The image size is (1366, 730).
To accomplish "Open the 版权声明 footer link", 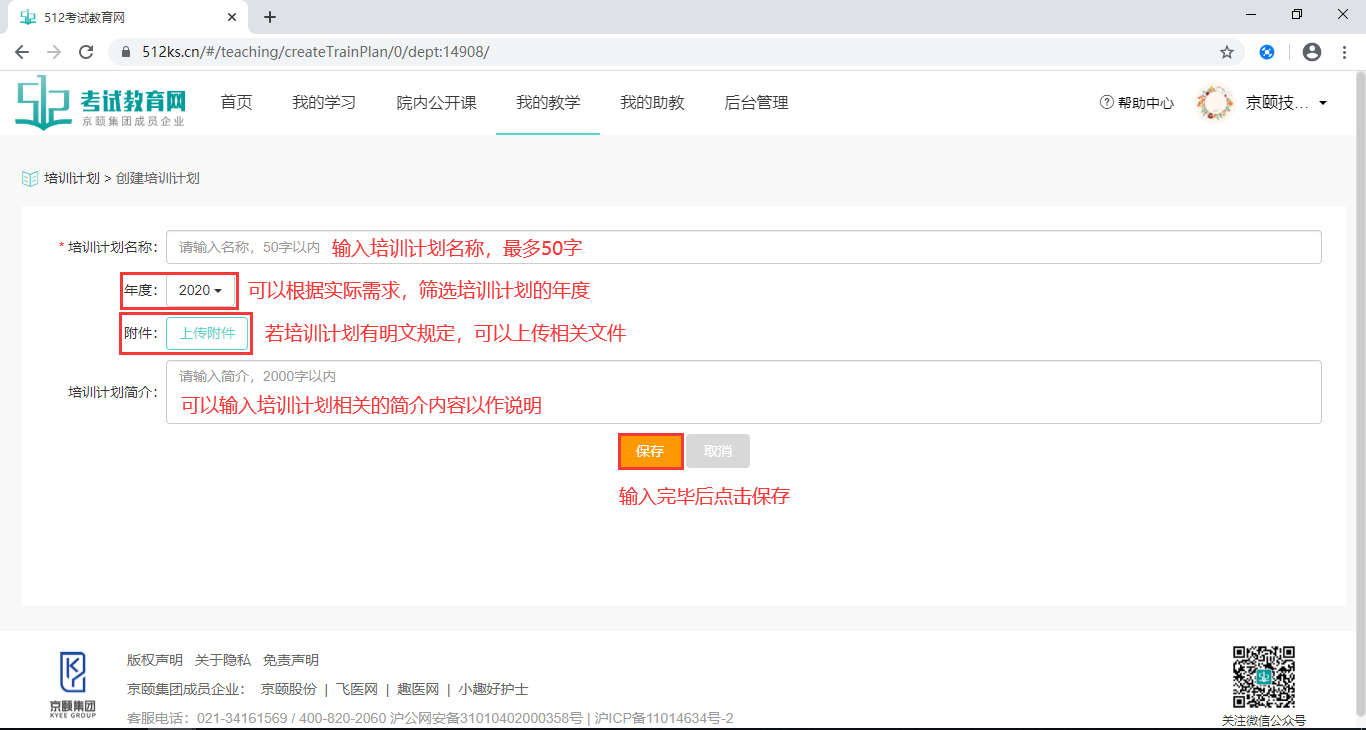I will pos(155,660).
